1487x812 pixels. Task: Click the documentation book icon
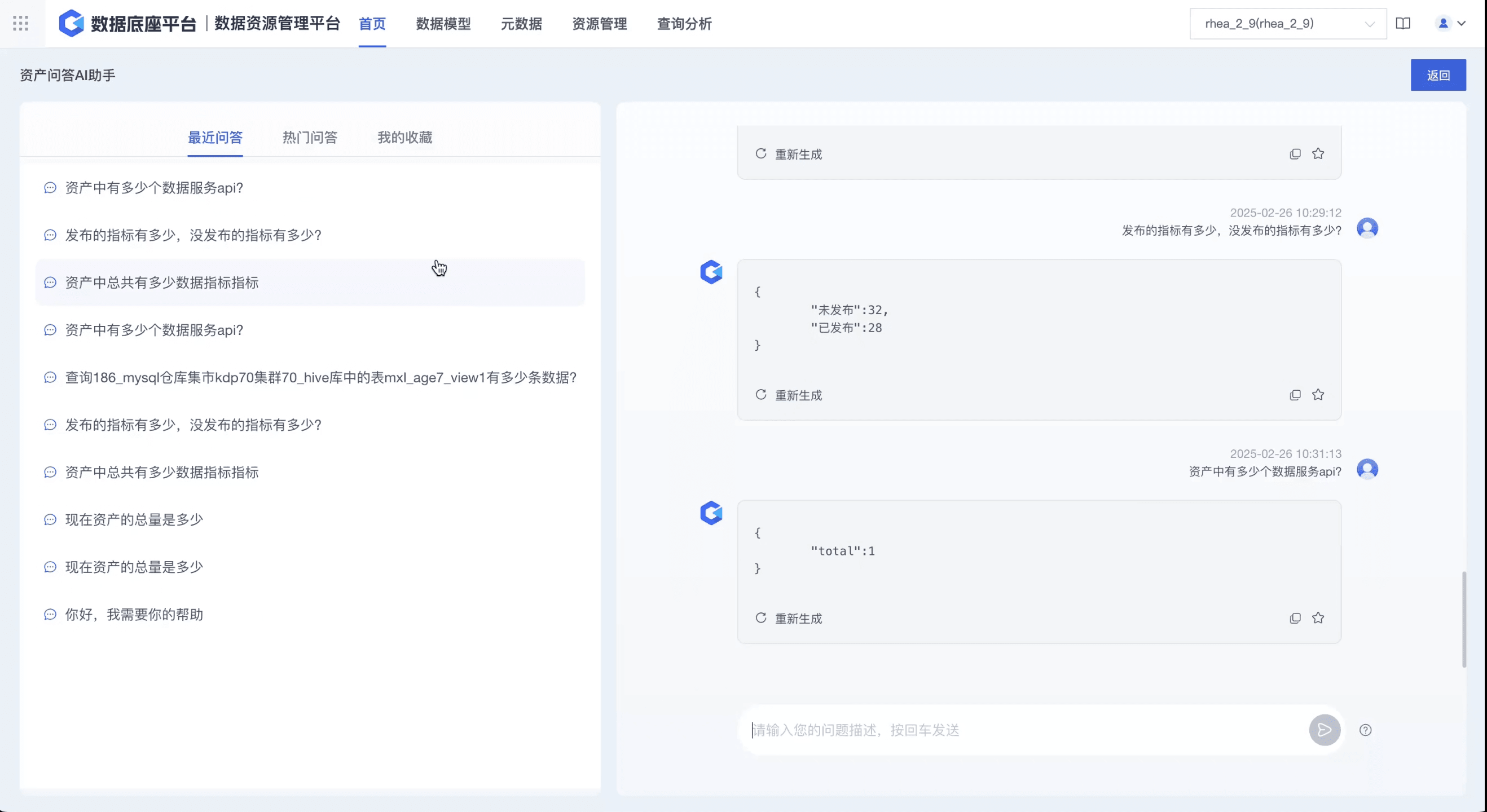coord(1403,23)
